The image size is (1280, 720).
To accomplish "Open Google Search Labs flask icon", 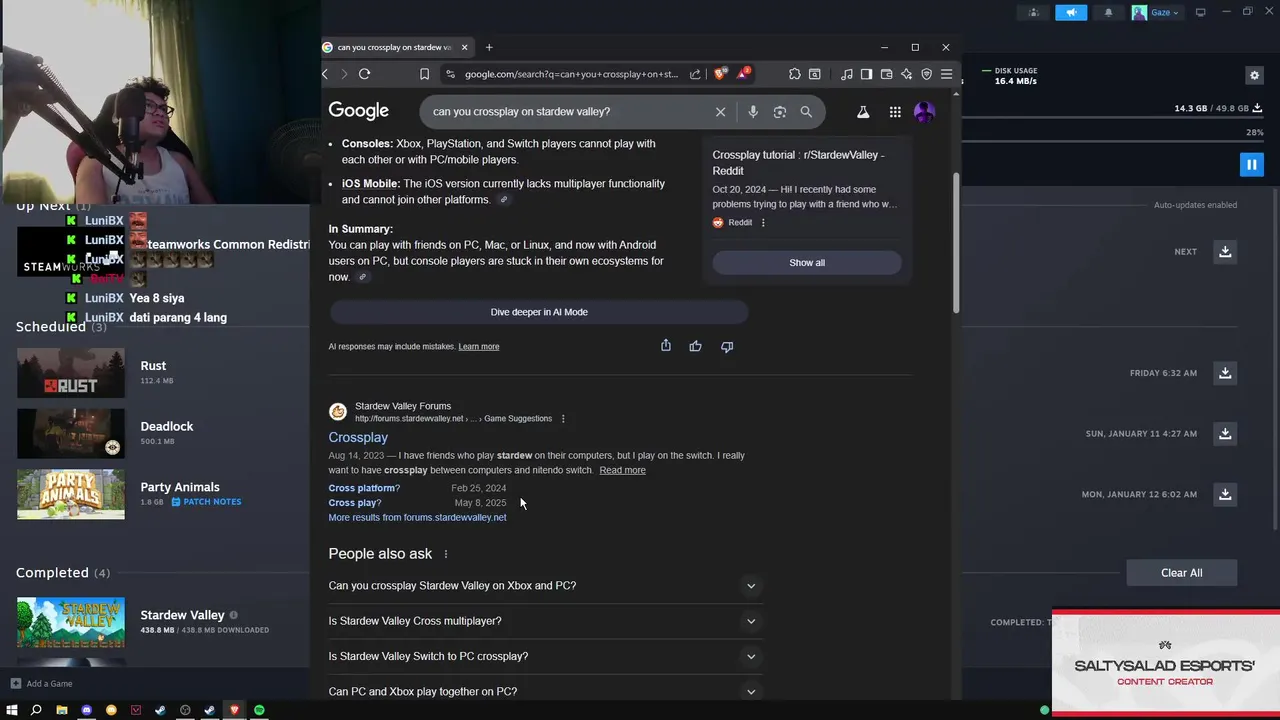I will click(x=863, y=112).
